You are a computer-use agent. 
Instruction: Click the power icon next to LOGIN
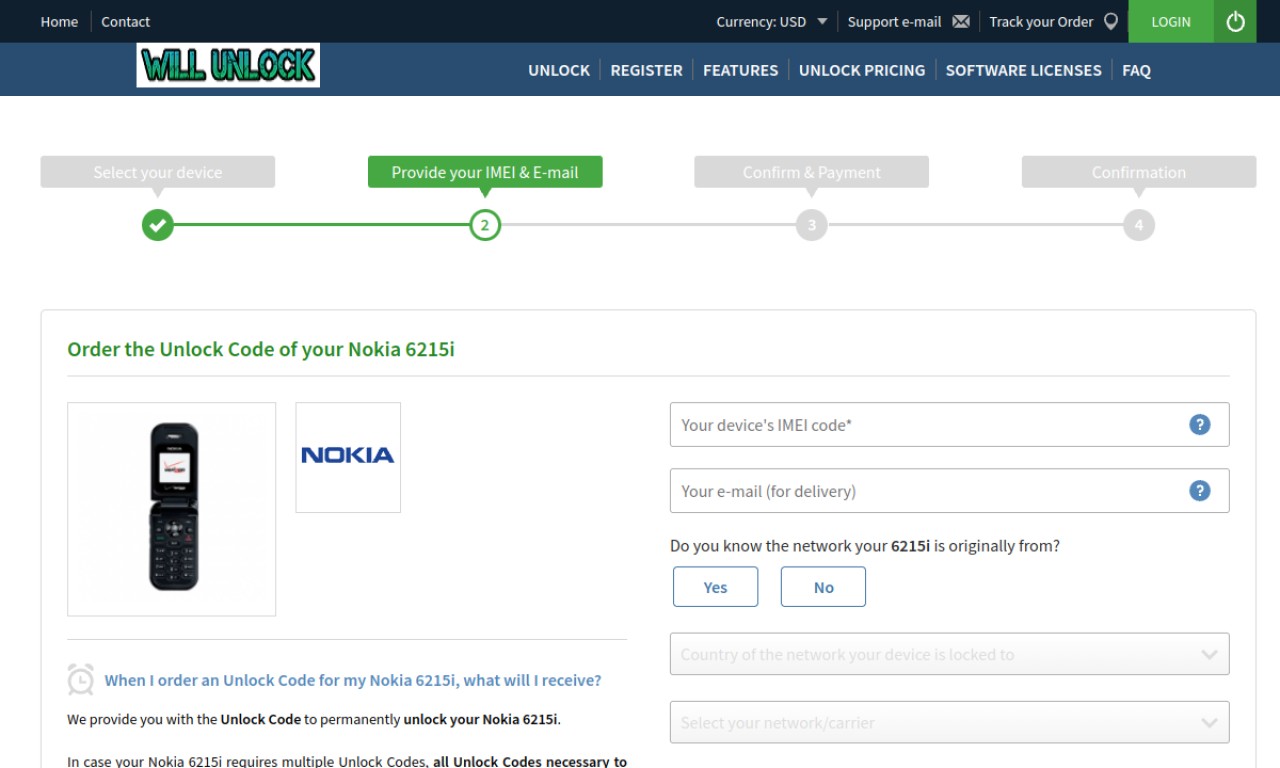(x=1235, y=21)
